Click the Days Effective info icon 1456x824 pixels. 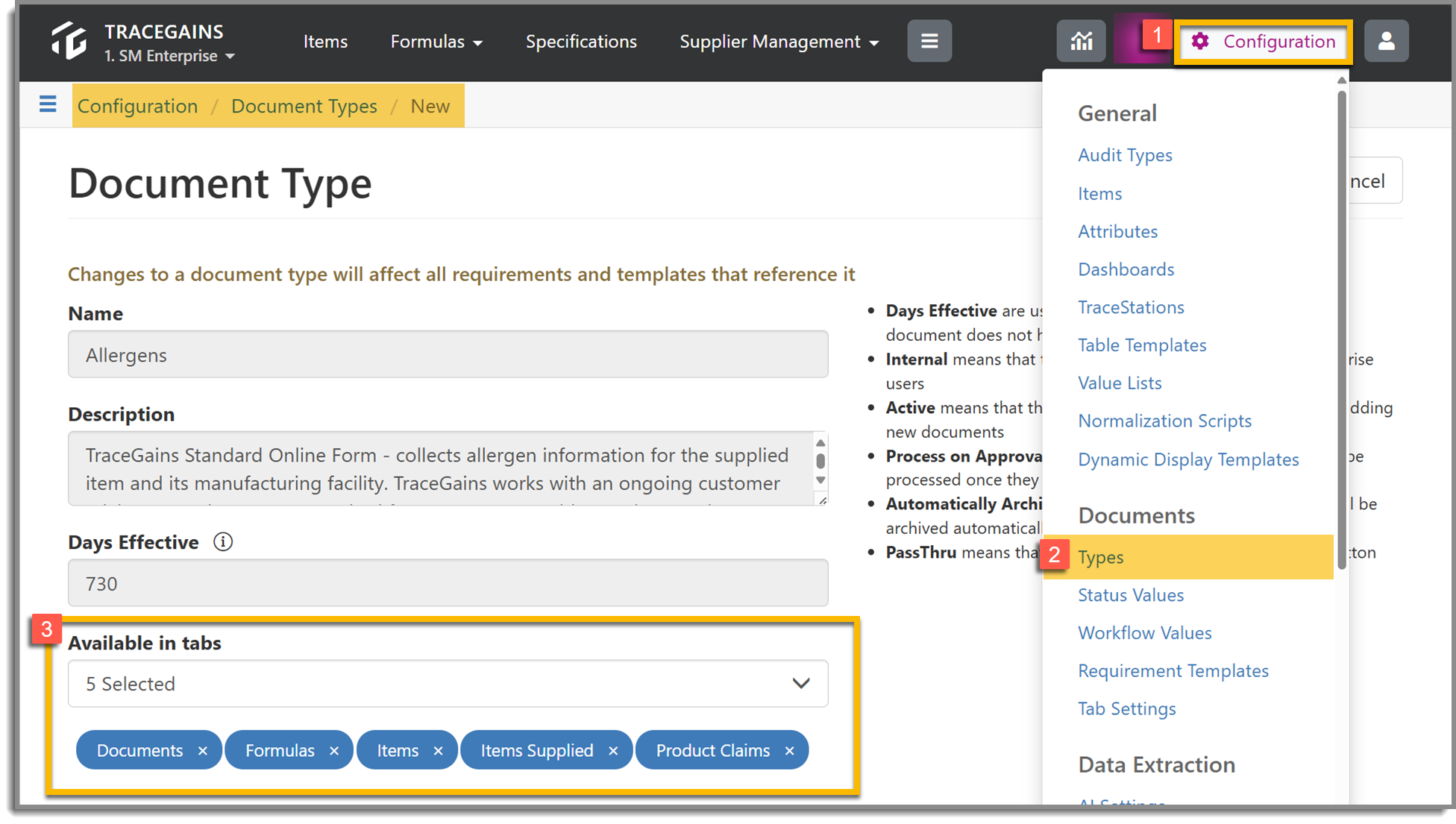point(223,542)
